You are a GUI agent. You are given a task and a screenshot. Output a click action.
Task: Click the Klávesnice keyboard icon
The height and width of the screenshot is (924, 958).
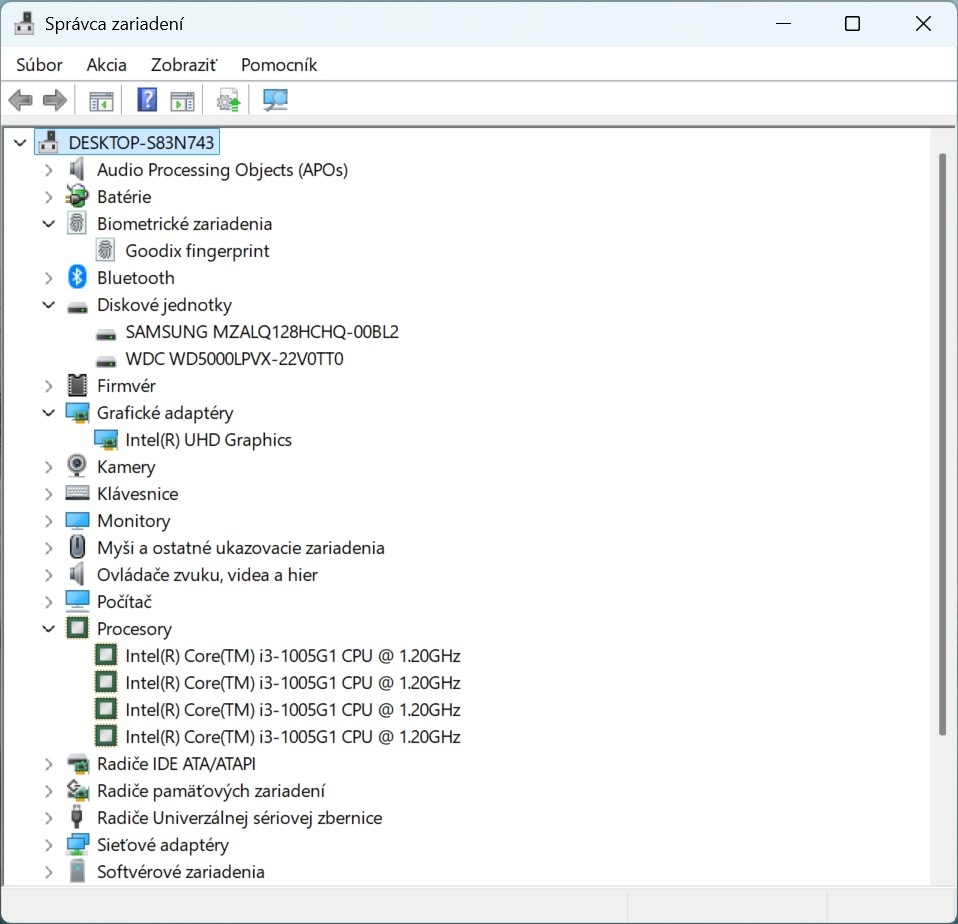77,493
